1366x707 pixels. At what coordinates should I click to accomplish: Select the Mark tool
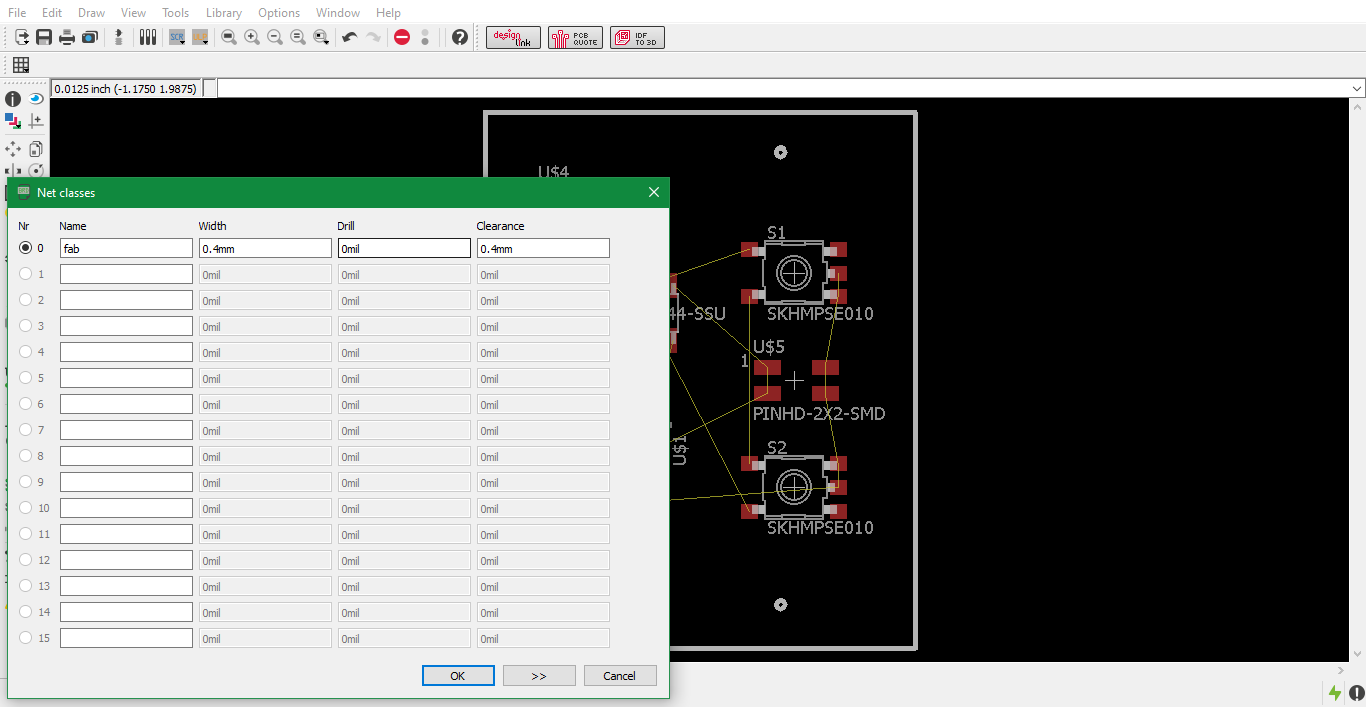[36, 121]
